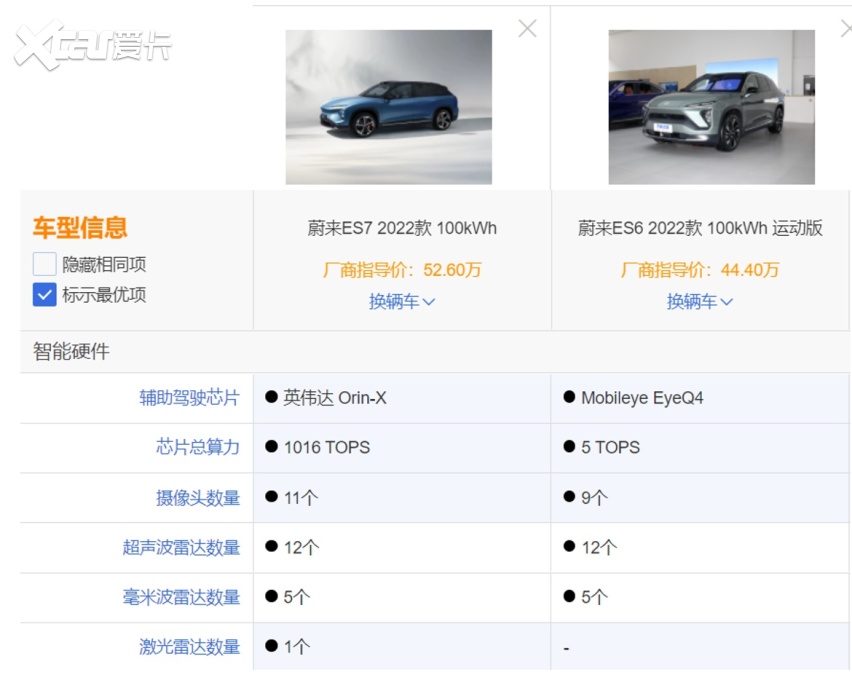Click the 蔚来ES6 2022款 运动版 title
Image resolution: width=852 pixels, height=675 pixels.
pos(700,228)
